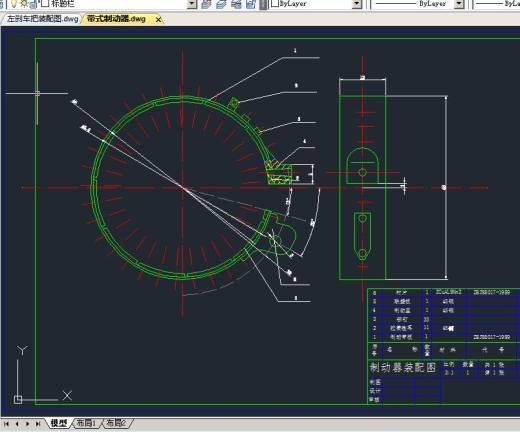Click the fourth layer tool icon in toolbar

tap(251, 4)
